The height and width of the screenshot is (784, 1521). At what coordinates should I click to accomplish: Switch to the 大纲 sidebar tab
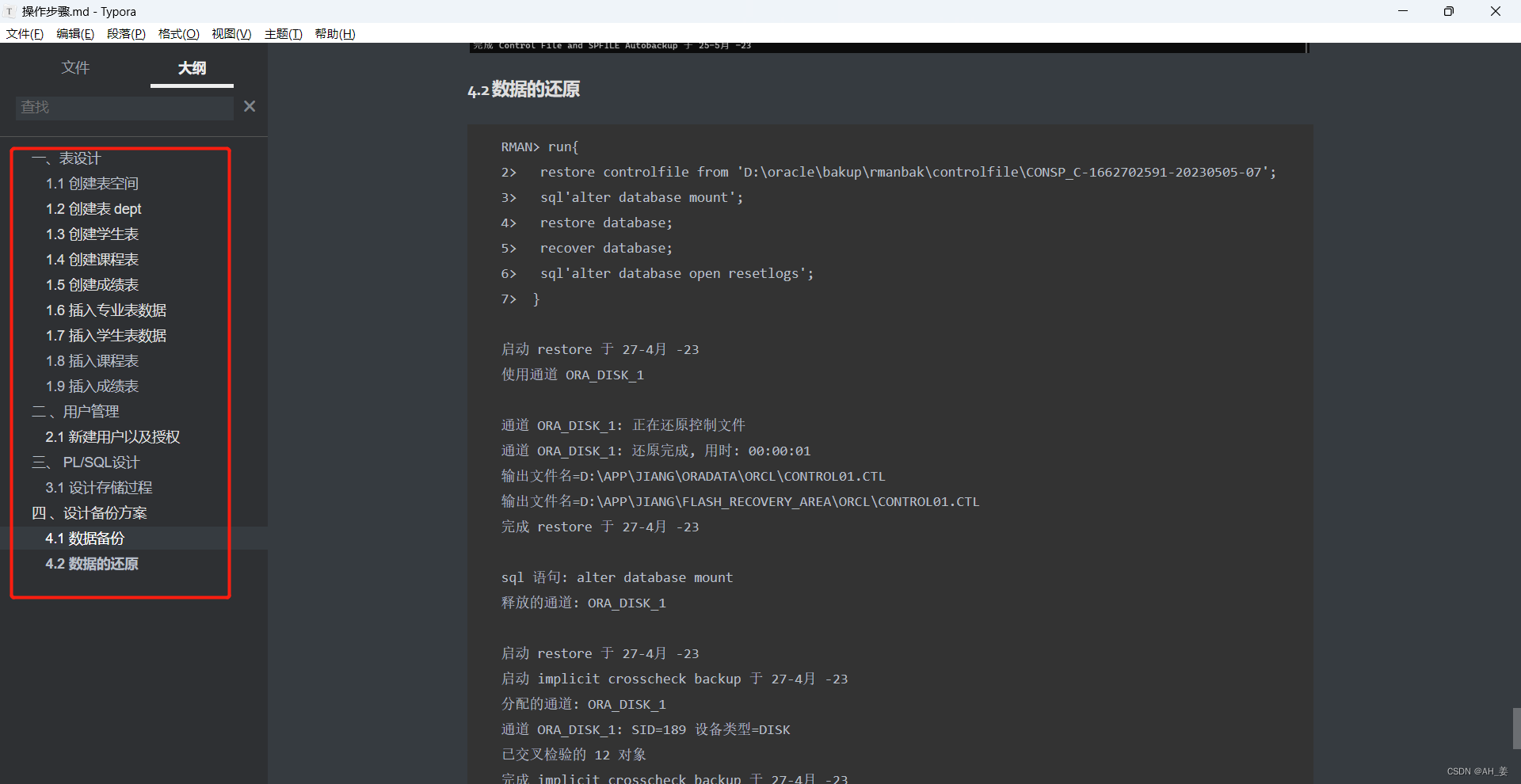point(192,68)
